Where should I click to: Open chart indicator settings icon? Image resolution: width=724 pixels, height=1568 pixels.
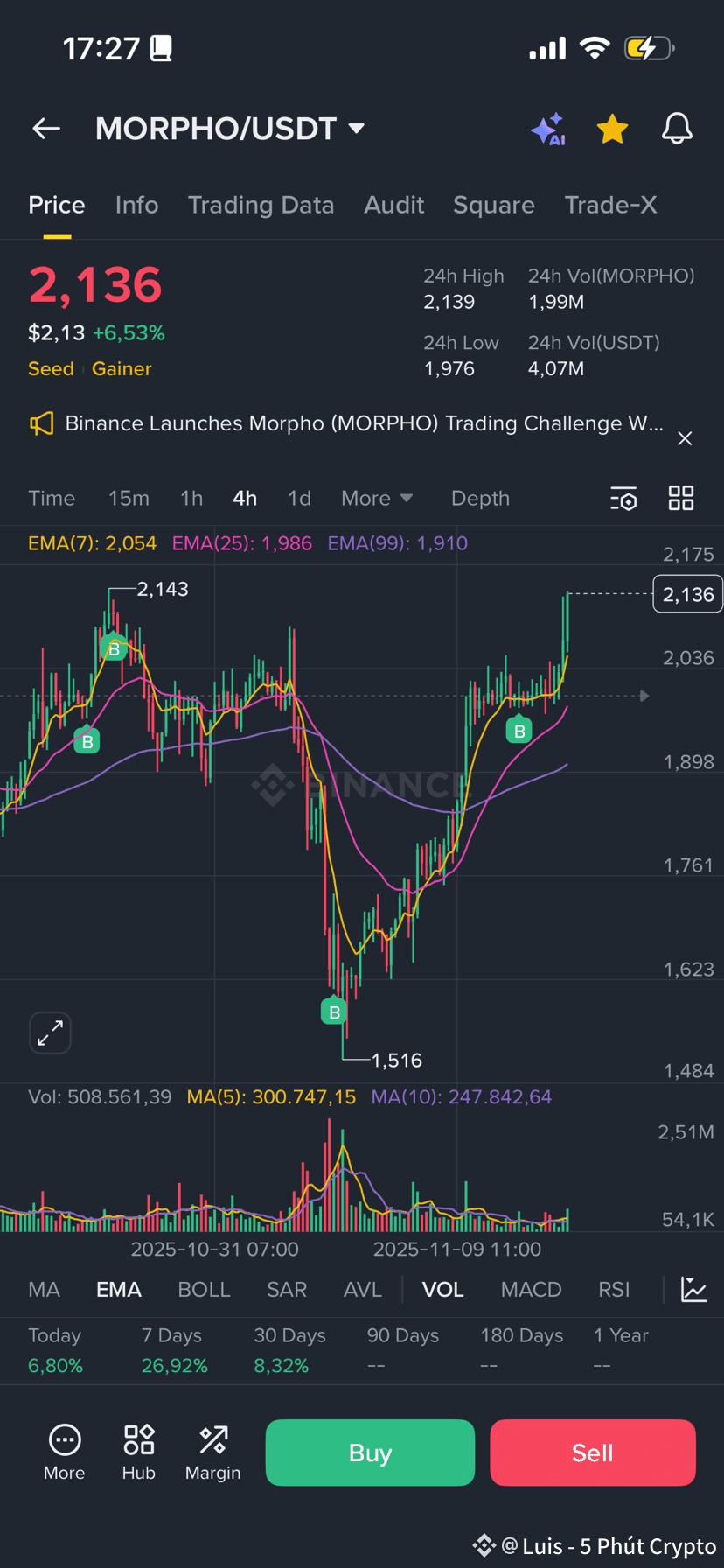[623, 499]
